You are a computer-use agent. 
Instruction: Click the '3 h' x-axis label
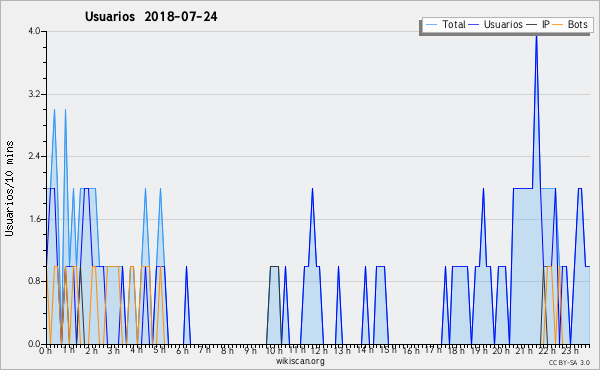(x=114, y=351)
